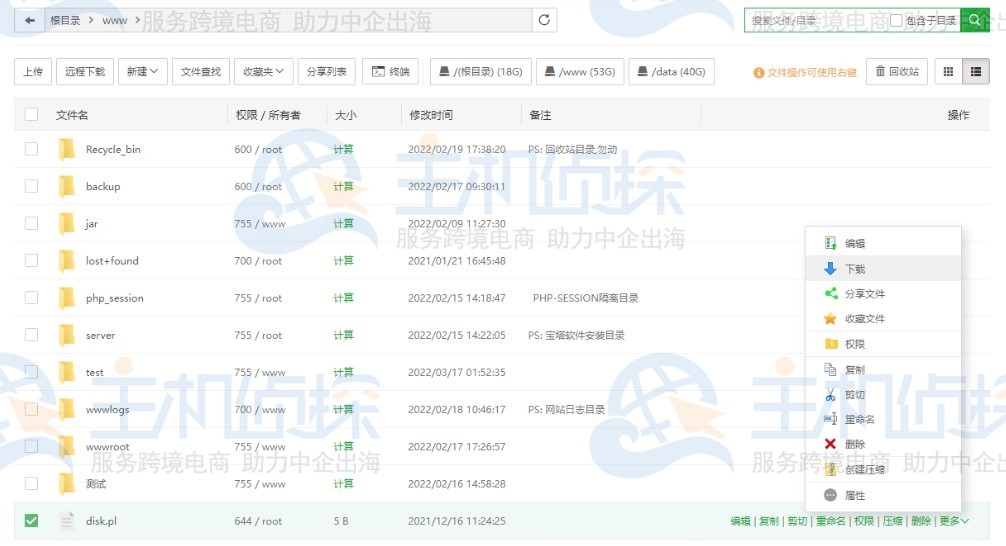Switch to list view icon
1006x546 pixels.
[976, 72]
